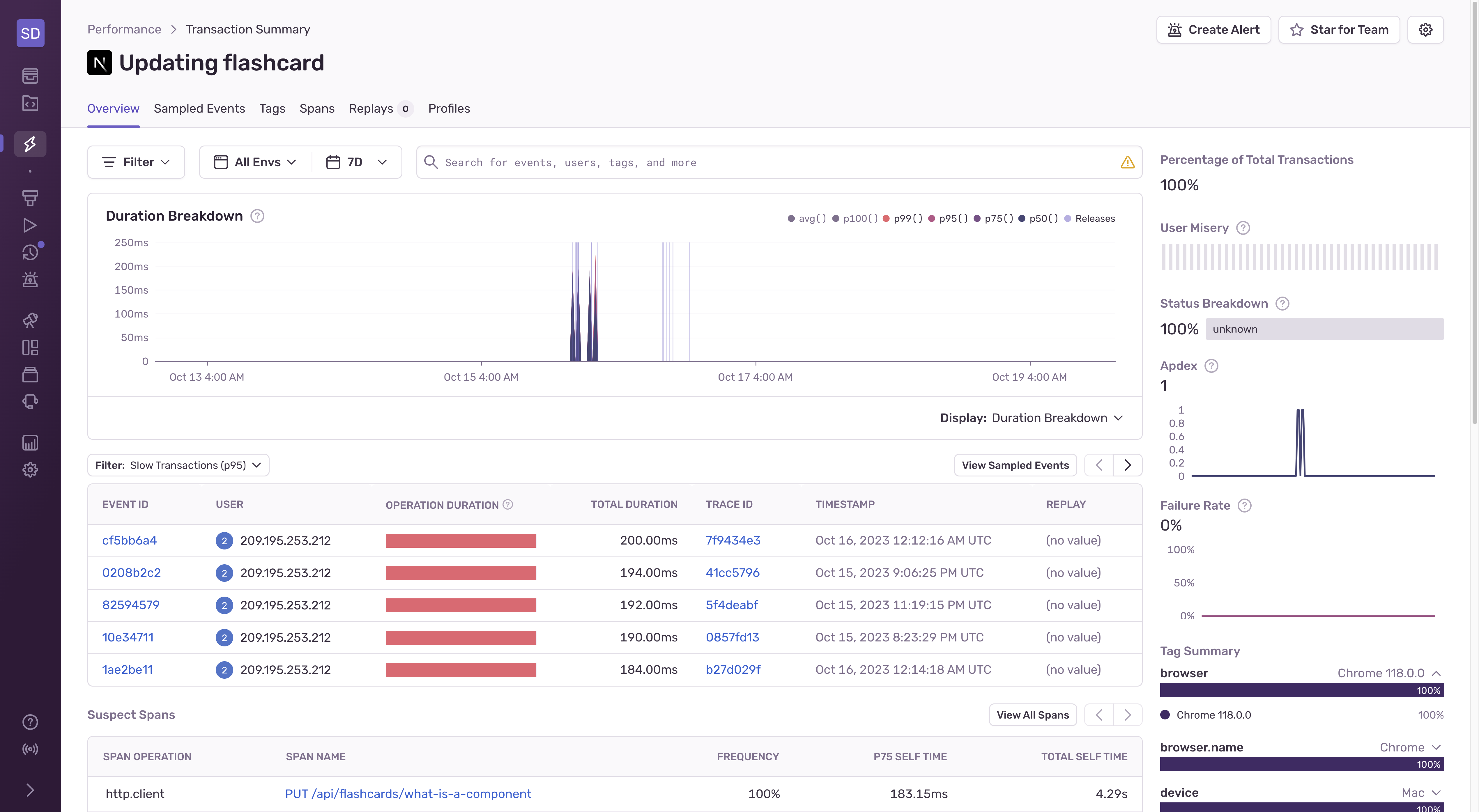This screenshot has width=1479, height=812.
Task: Open Stats bar chart icon in sidebar
Action: tap(31, 442)
